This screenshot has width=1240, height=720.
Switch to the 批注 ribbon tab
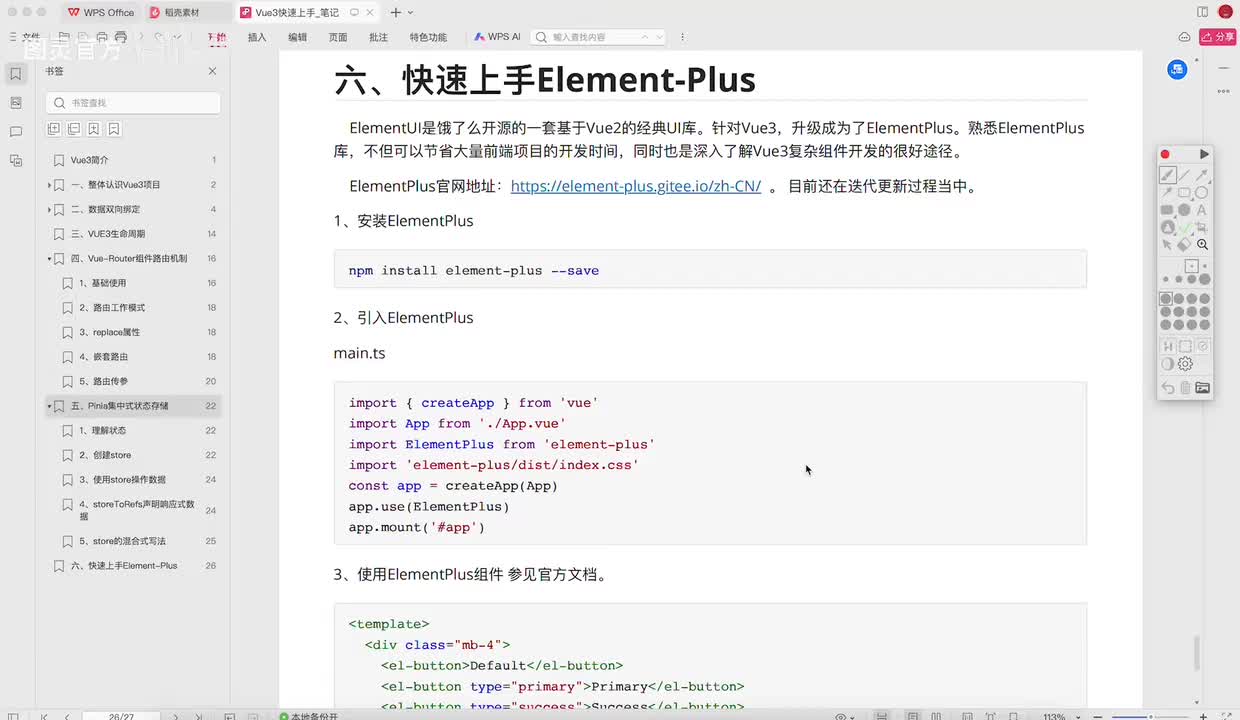(x=378, y=37)
